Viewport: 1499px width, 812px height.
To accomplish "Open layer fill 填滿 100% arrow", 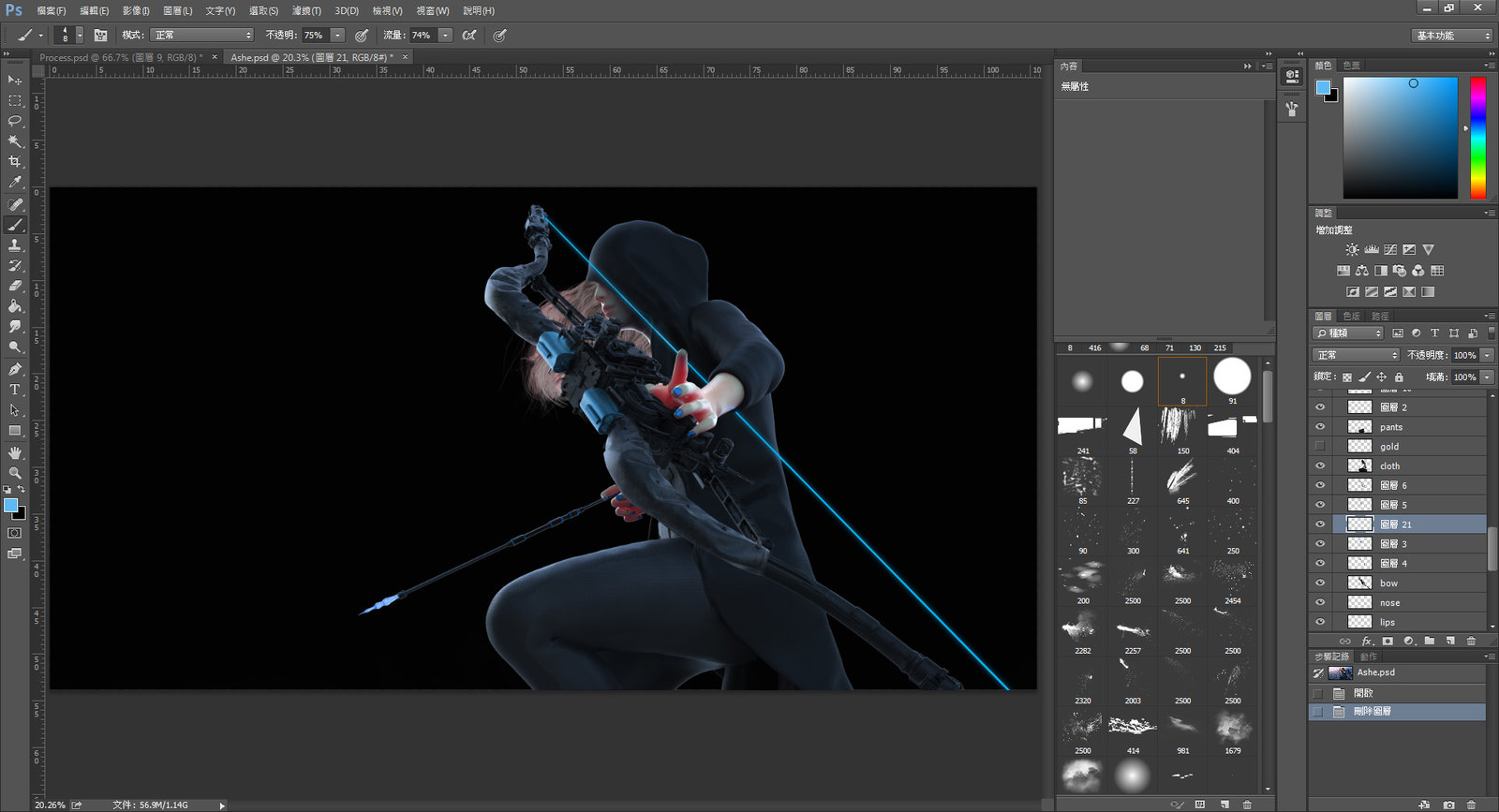I will pos(1487,376).
